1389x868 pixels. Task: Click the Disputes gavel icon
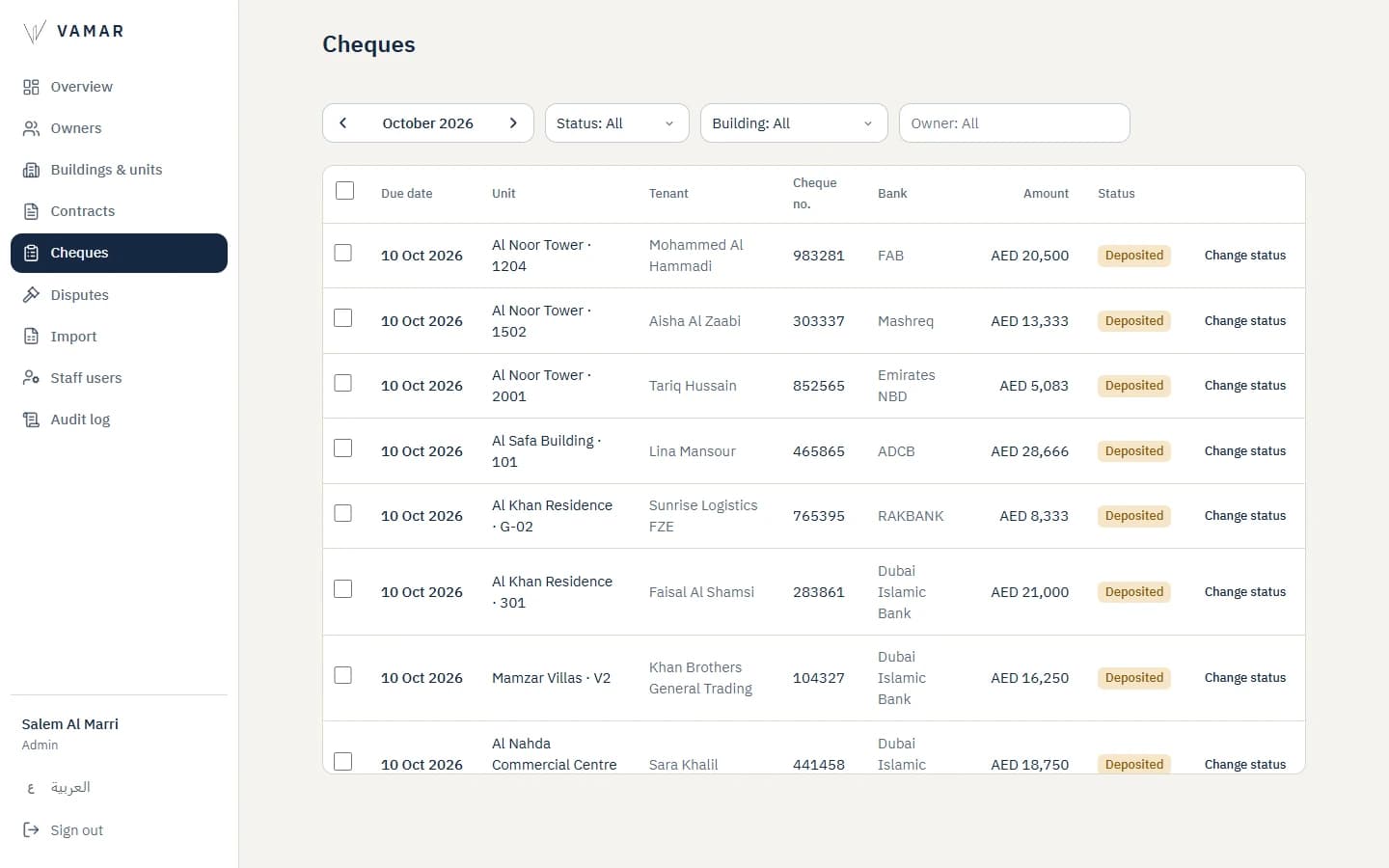click(x=31, y=295)
